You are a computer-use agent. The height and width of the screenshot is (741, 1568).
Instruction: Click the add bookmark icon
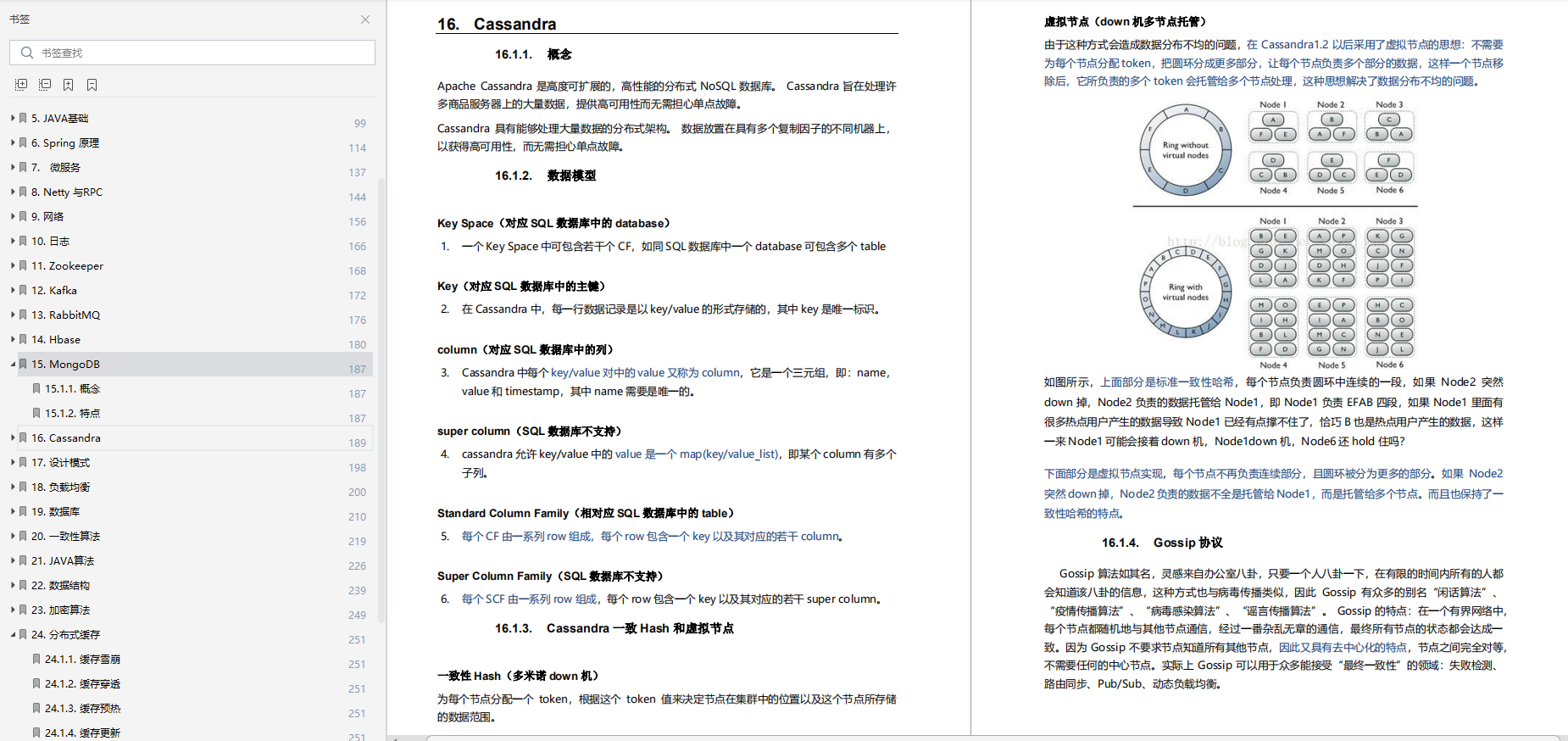click(69, 85)
